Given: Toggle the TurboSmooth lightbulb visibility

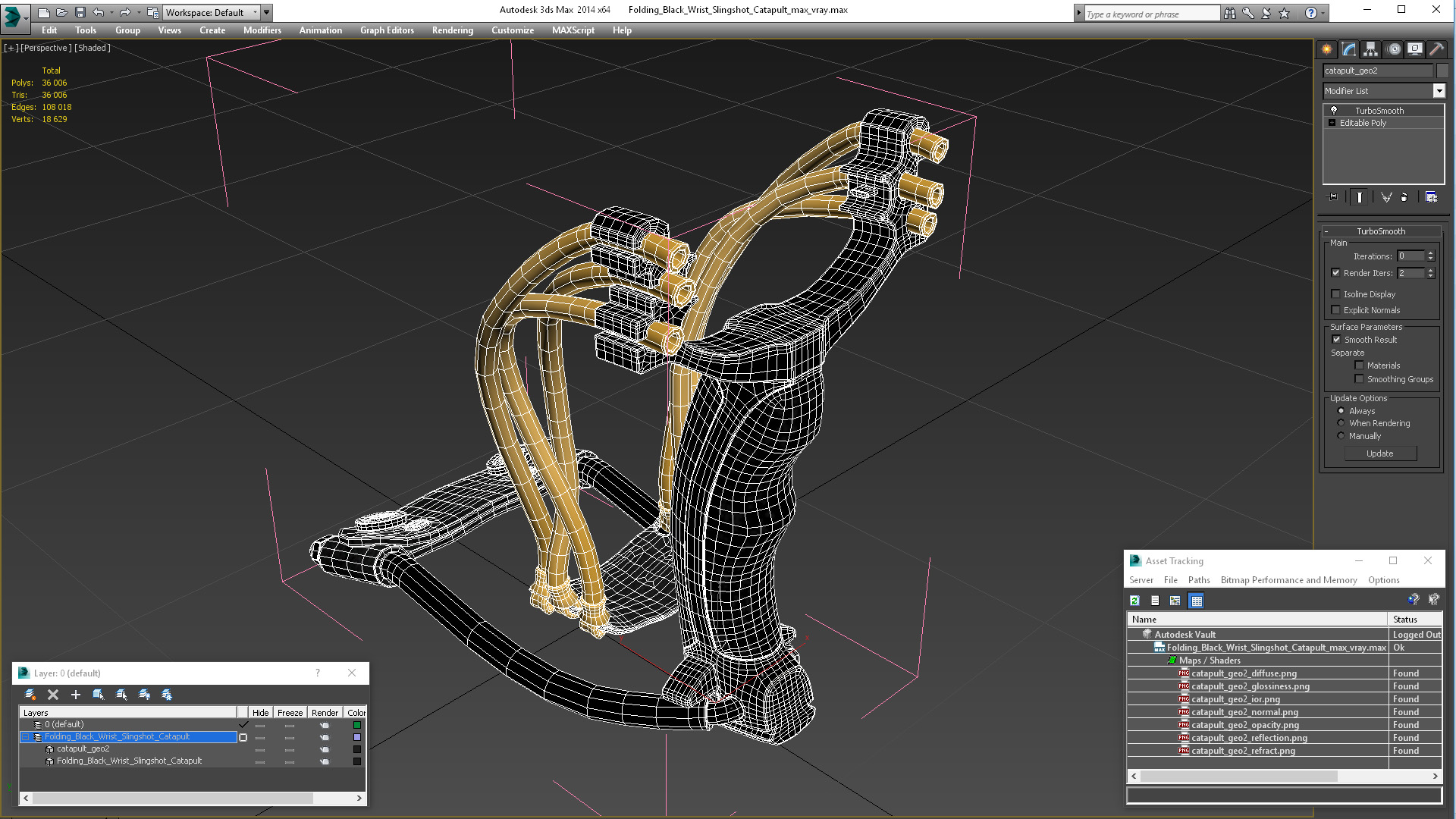Looking at the screenshot, I should pyautogui.click(x=1334, y=111).
